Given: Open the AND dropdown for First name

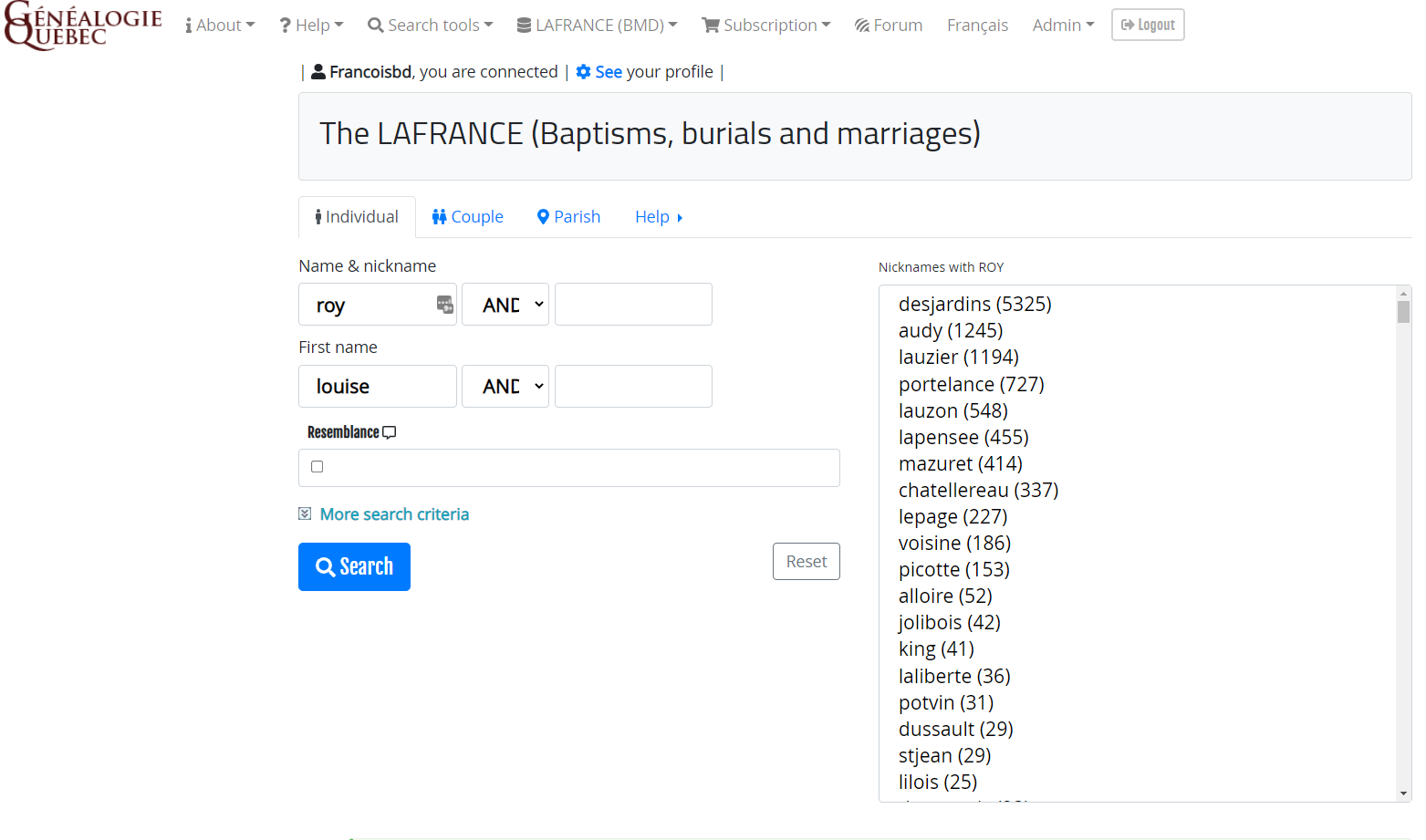Looking at the screenshot, I should [505, 387].
